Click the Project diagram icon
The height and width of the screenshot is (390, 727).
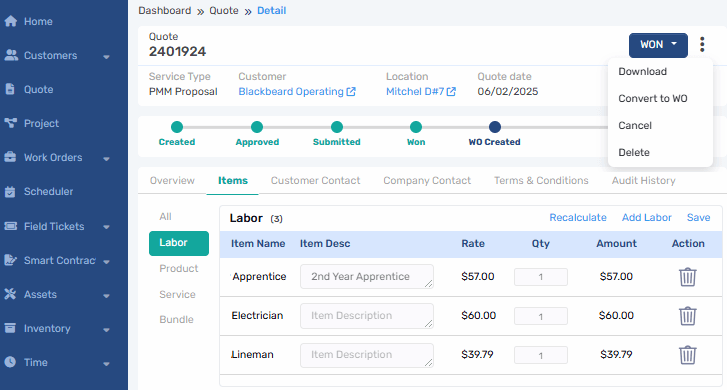click(11, 123)
